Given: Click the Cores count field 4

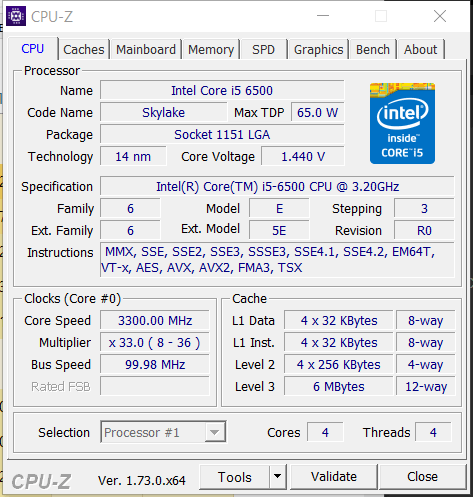Looking at the screenshot, I should click(325, 432).
